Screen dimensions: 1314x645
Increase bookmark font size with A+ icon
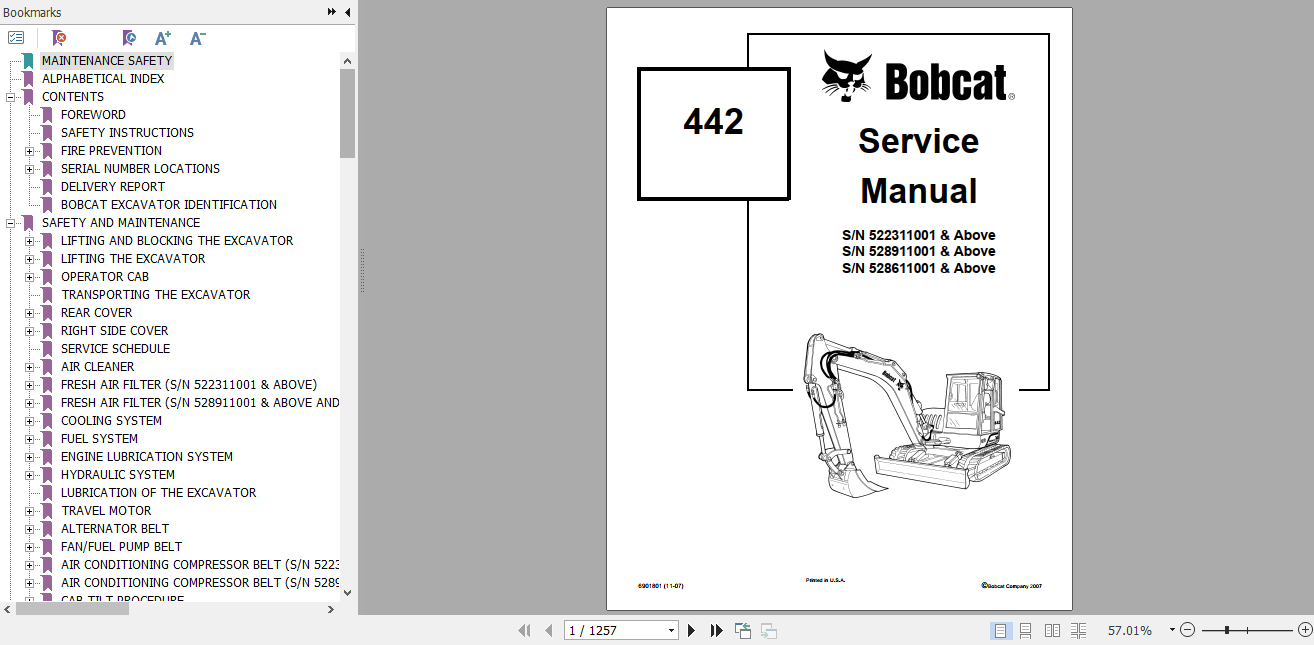point(163,38)
